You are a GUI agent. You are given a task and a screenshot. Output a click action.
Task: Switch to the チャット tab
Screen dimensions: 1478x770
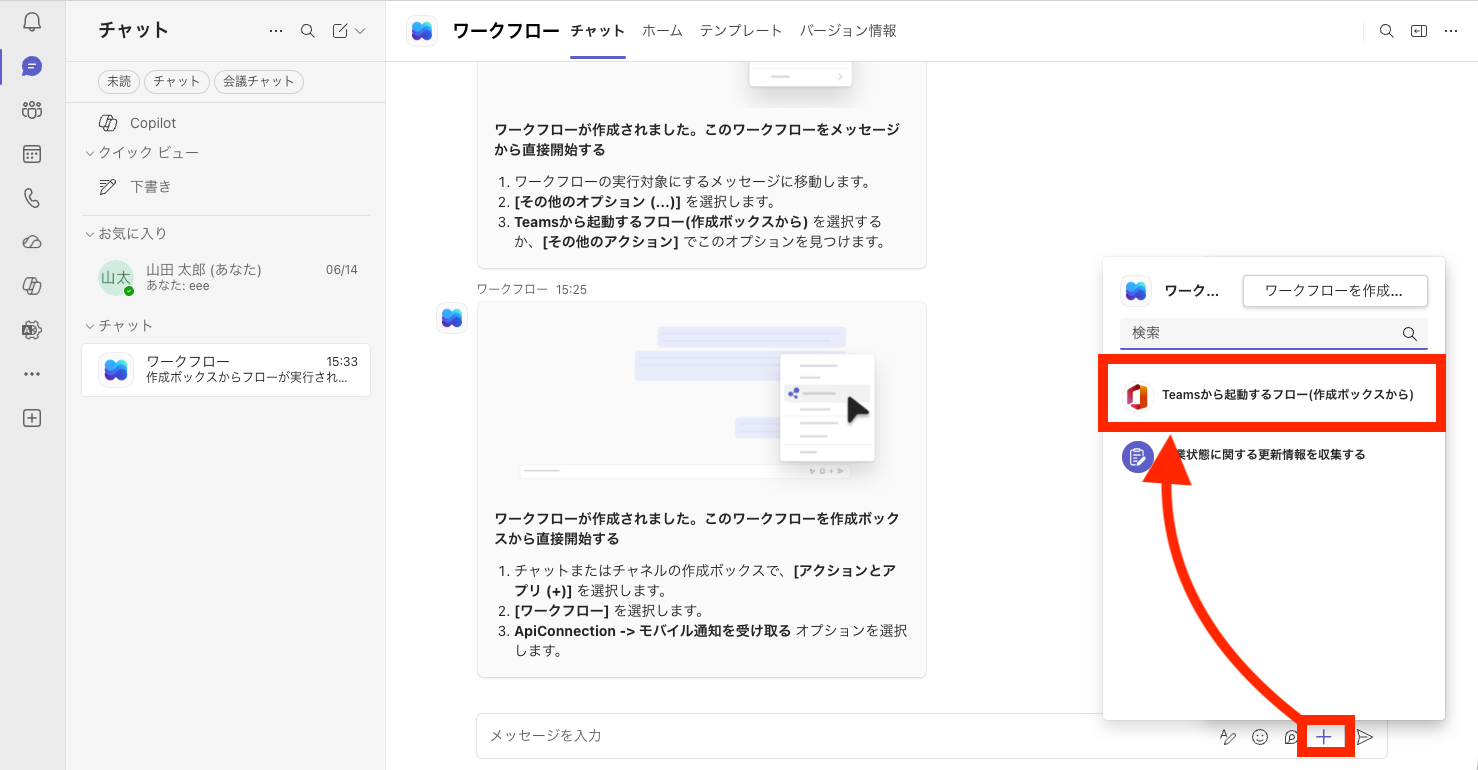(x=598, y=31)
